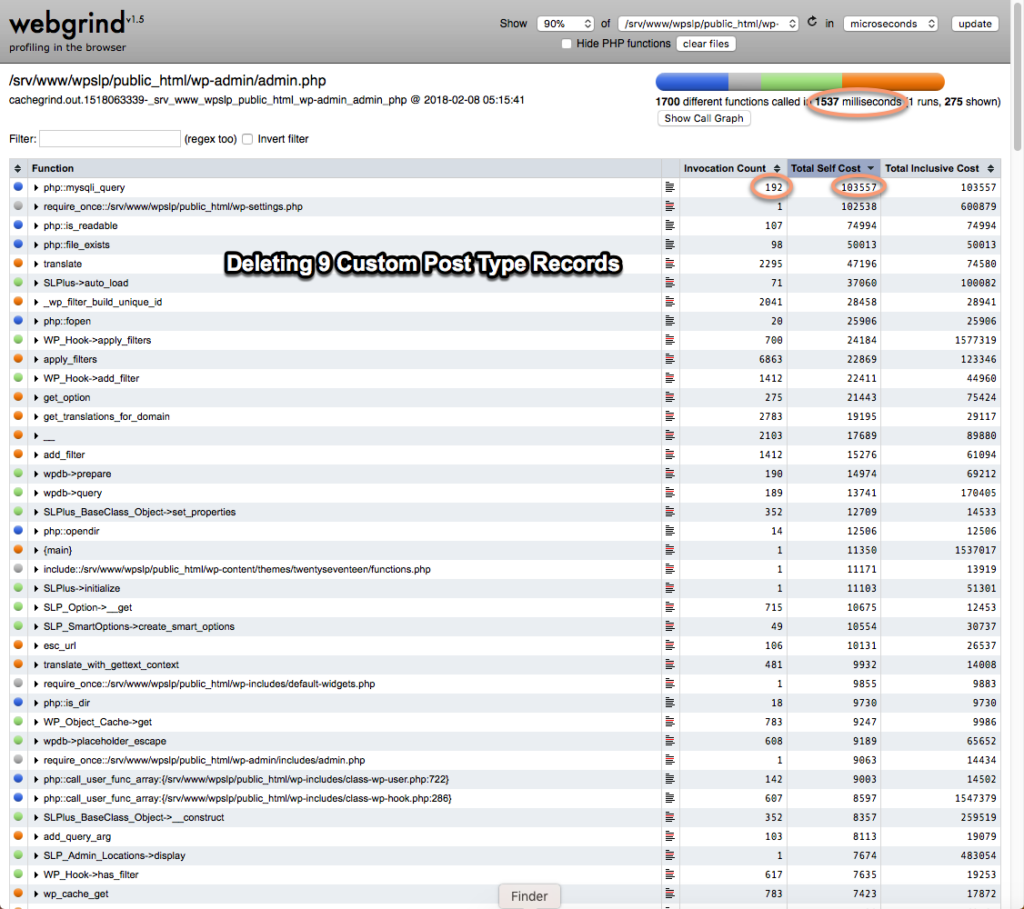Open the microseconds units dropdown

coord(890,24)
